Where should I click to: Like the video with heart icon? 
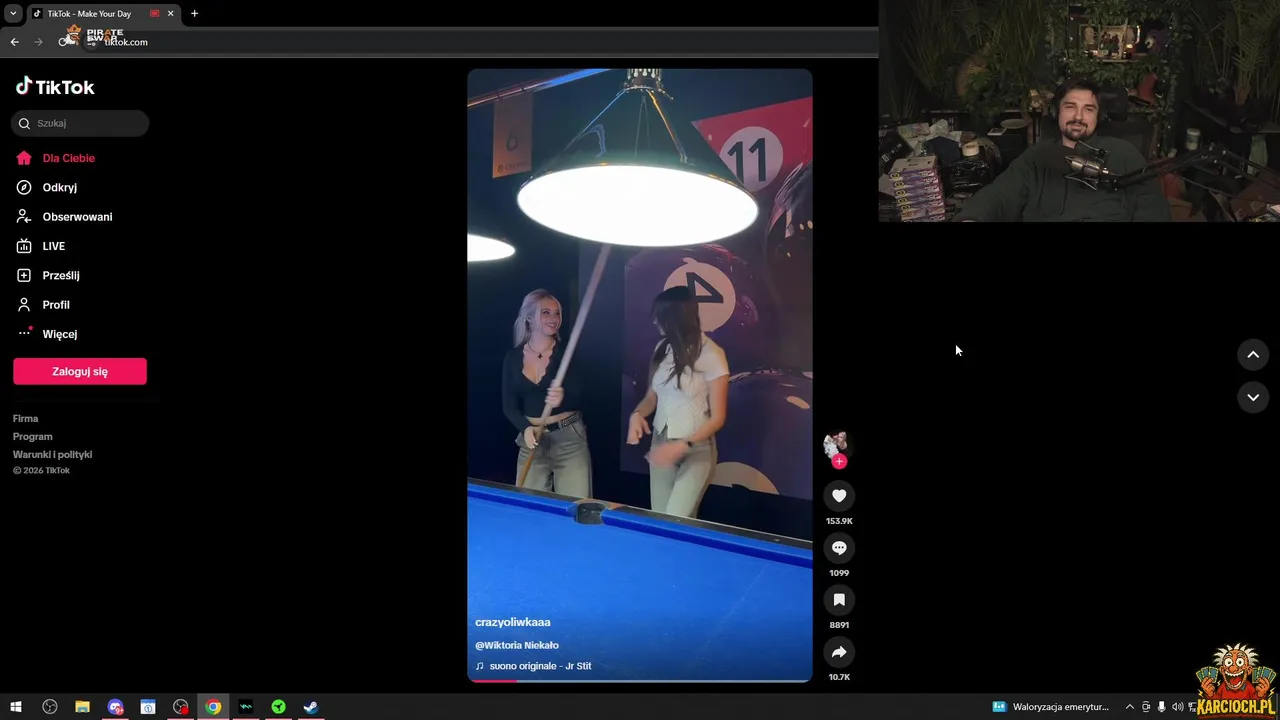(839, 496)
